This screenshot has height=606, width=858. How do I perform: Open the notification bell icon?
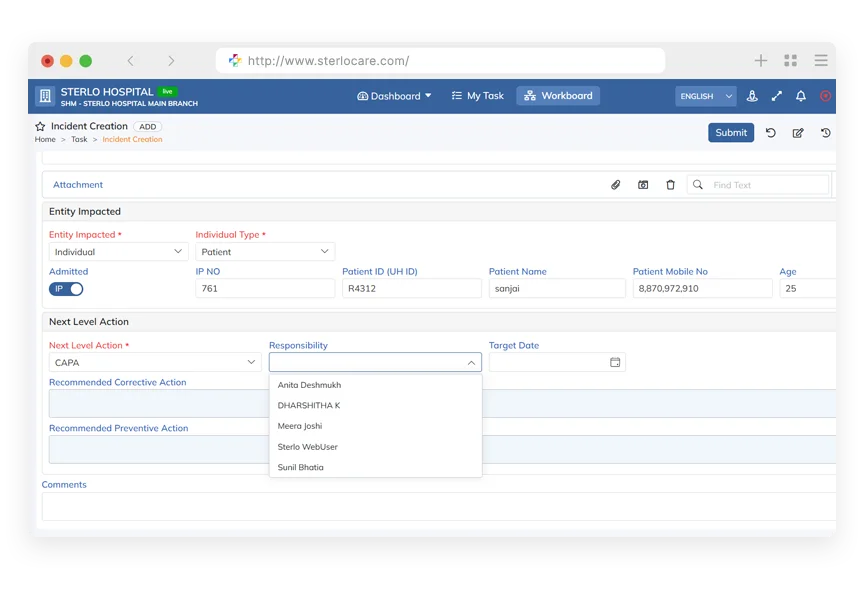point(801,96)
